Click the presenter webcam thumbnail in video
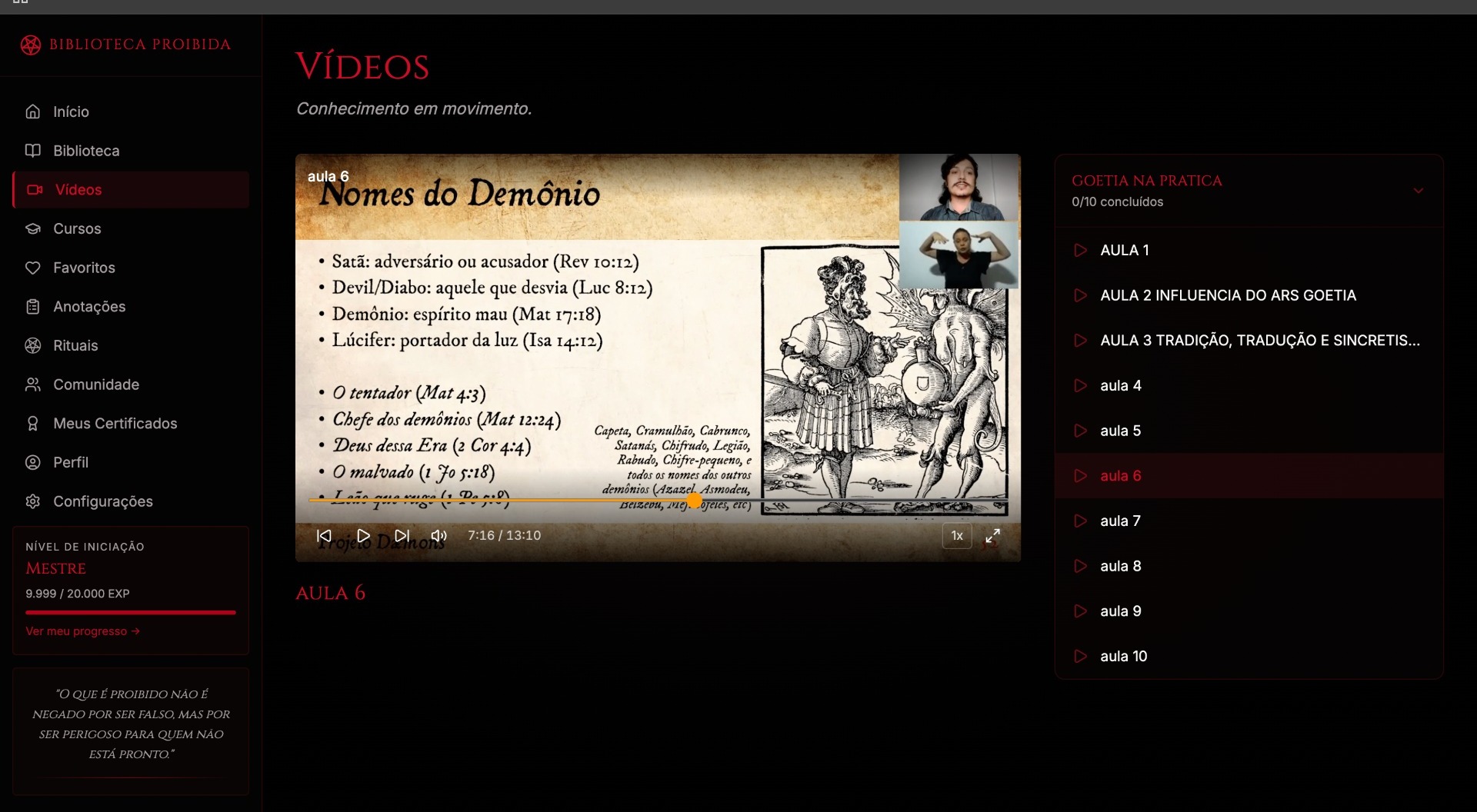The width and height of the screenshot is (1477, 812). [x=959, y=188]
